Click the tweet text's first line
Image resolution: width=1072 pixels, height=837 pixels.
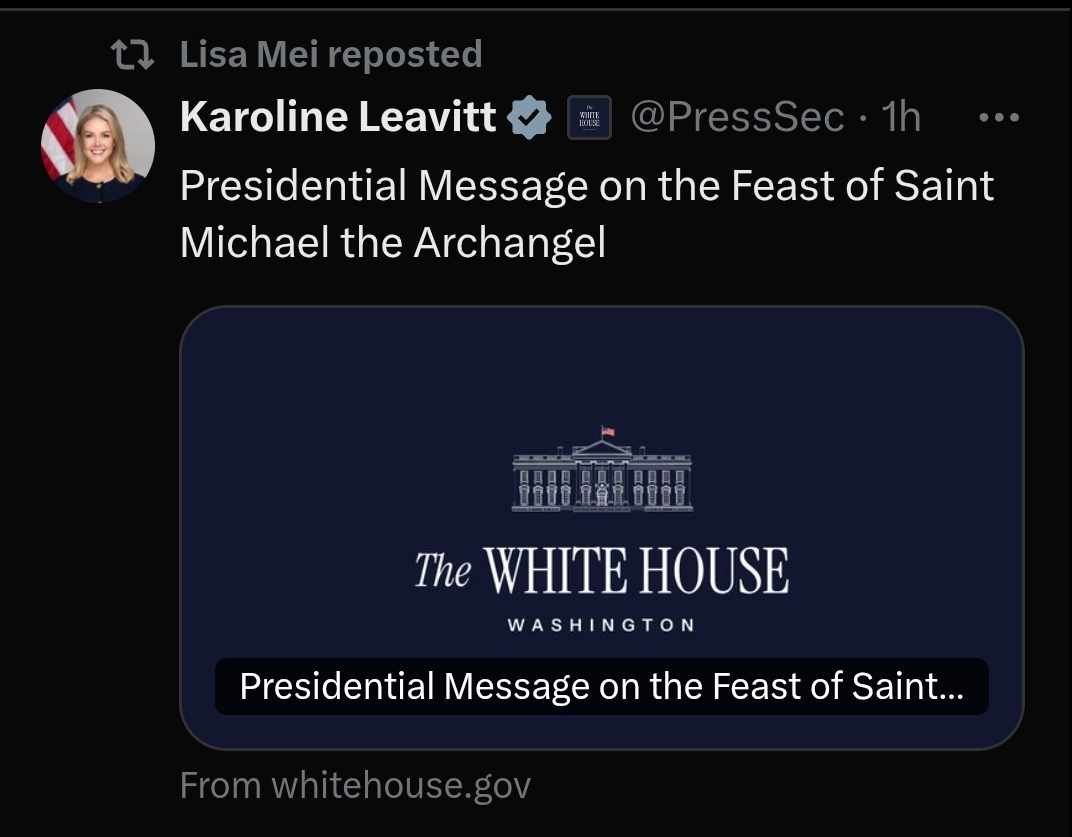pos(587,186)
